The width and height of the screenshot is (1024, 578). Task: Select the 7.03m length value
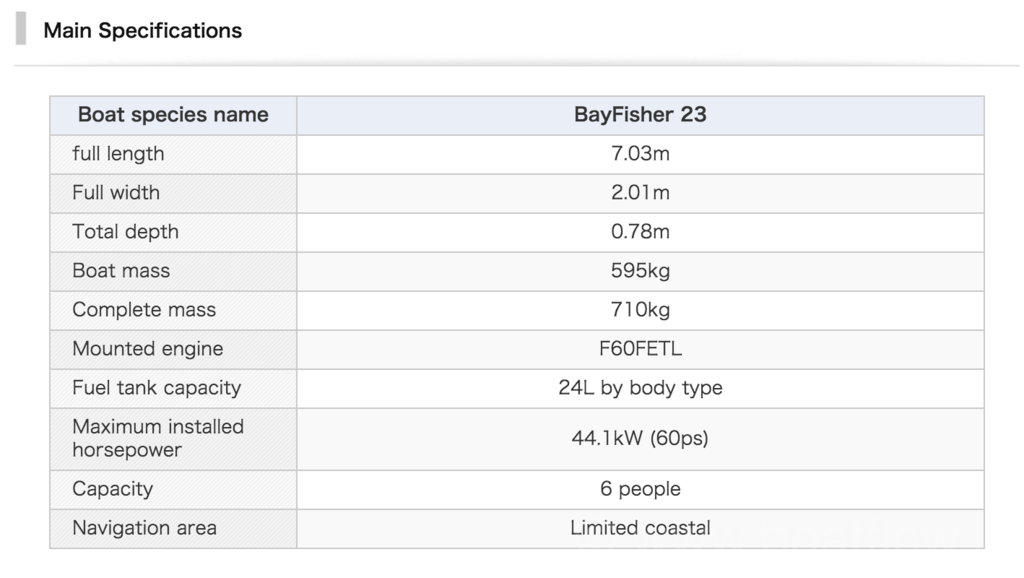[x=640, y=154]
